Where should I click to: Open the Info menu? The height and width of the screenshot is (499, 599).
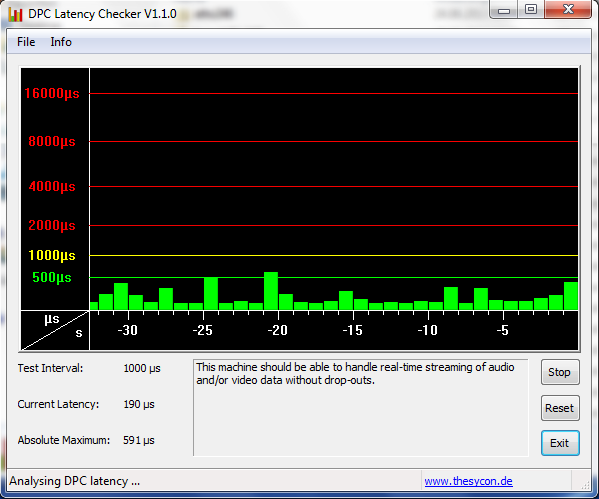click(x=61, y=42)
